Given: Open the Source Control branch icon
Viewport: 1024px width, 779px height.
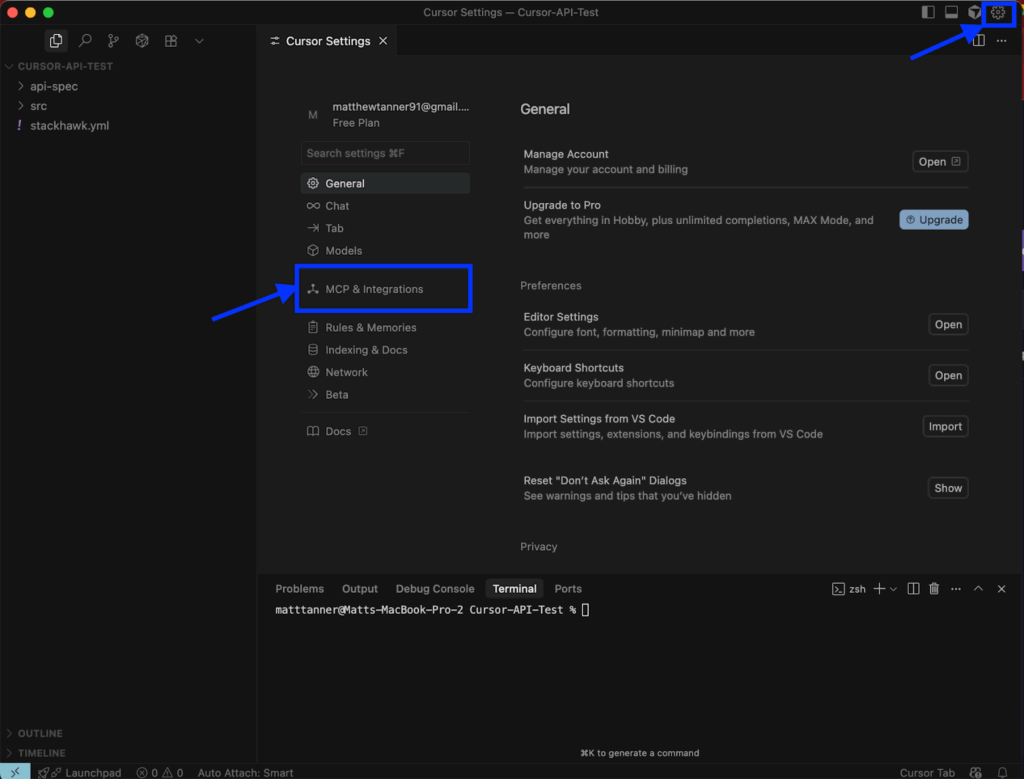Looking at the screenshot, I should pyautogui.click(x=114, y=40).
